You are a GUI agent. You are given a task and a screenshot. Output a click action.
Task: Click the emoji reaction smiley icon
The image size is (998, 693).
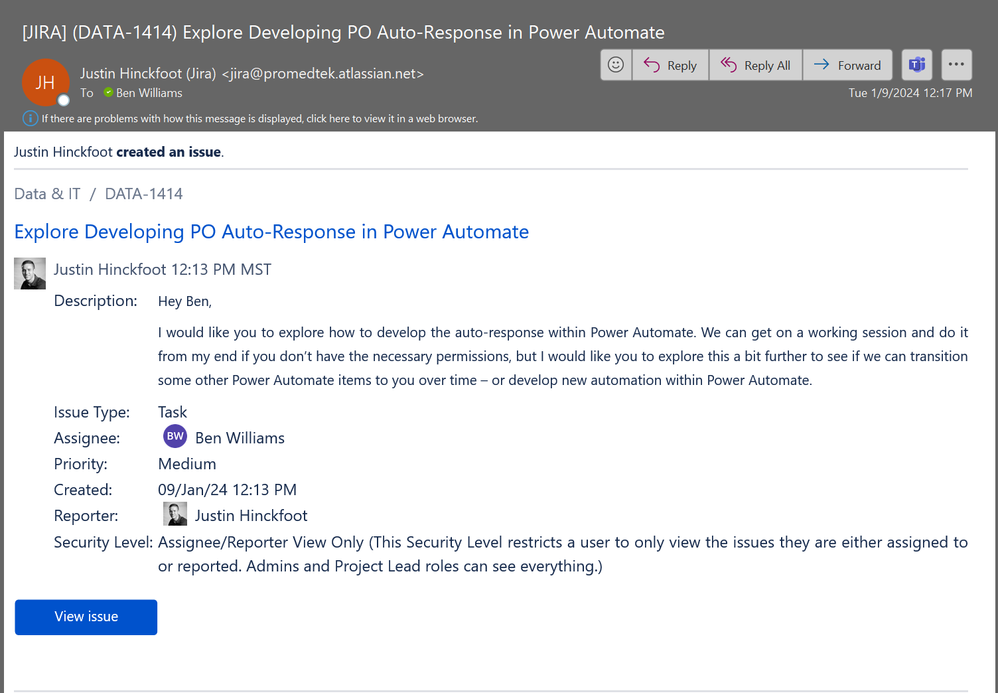[x=615, y=65]
